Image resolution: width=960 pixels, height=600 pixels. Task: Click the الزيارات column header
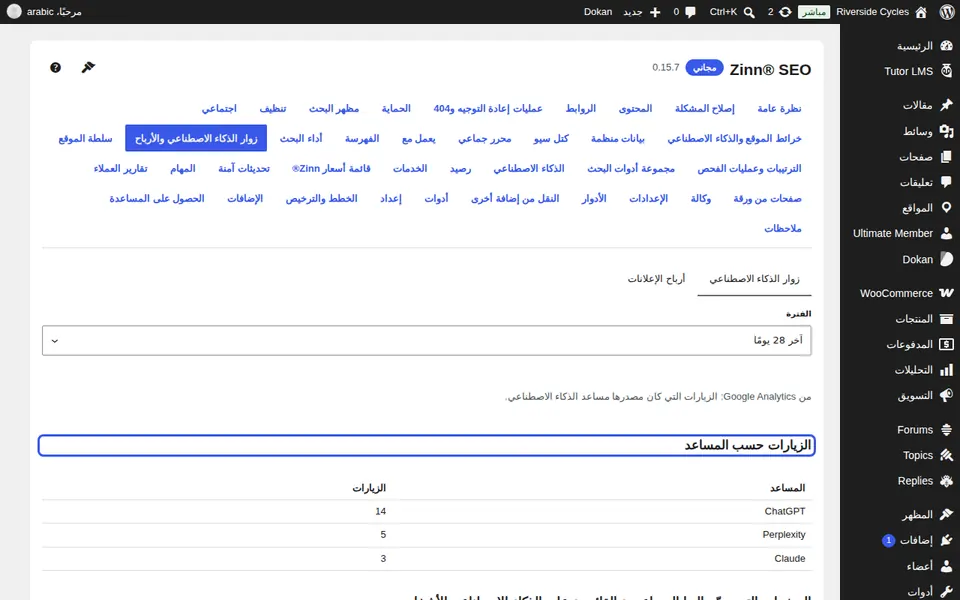pos(369,488)
